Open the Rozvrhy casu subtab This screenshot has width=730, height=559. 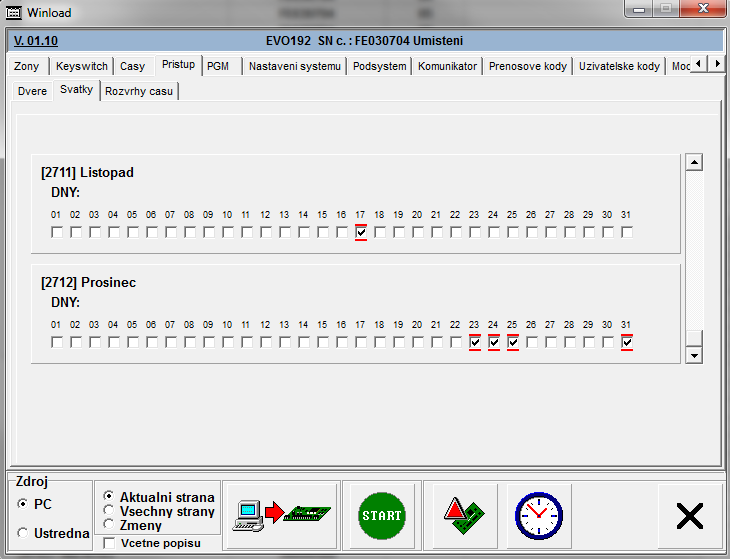(139, 91)
